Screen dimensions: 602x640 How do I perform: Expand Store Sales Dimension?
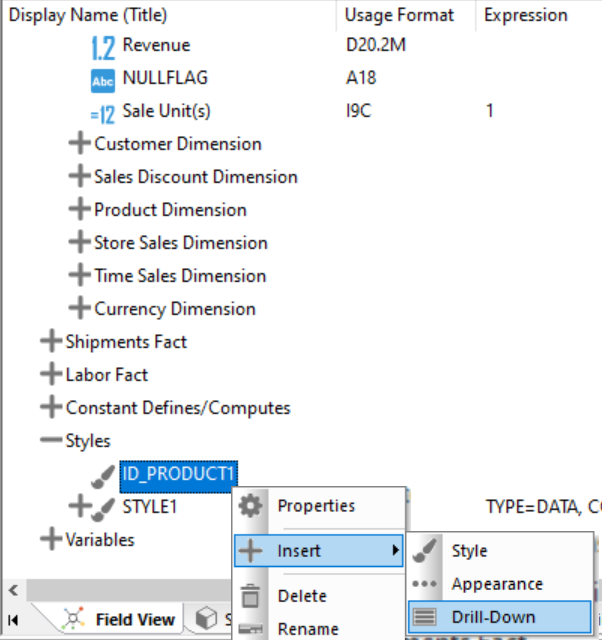79,242
